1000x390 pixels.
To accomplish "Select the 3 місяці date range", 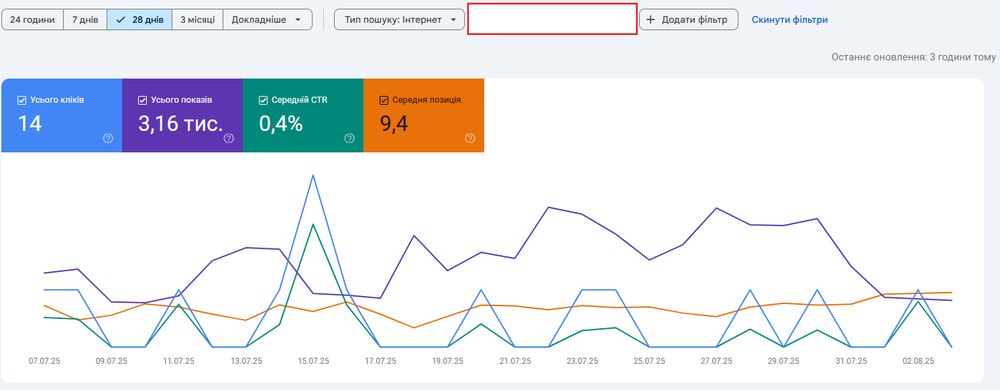I will tap(198, 20).
